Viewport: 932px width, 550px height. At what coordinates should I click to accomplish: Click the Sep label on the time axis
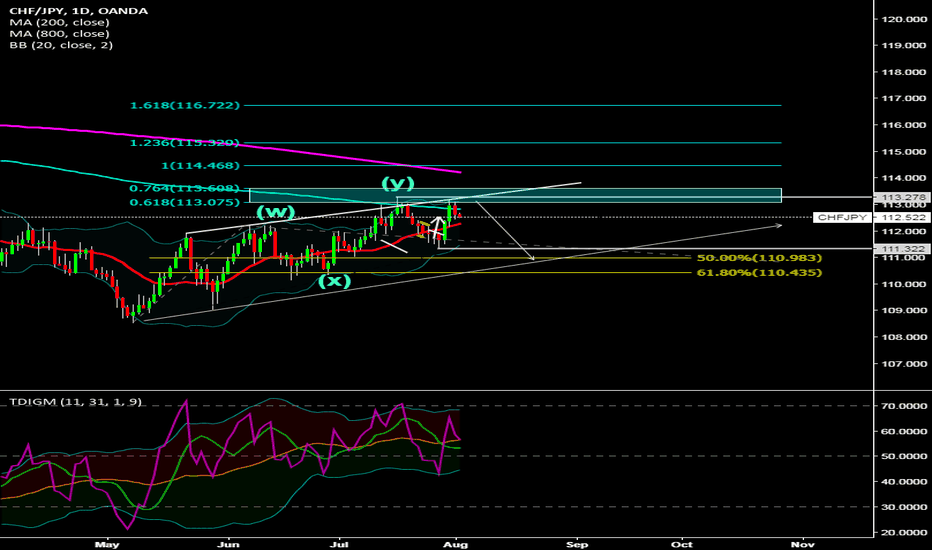[577, 544]
